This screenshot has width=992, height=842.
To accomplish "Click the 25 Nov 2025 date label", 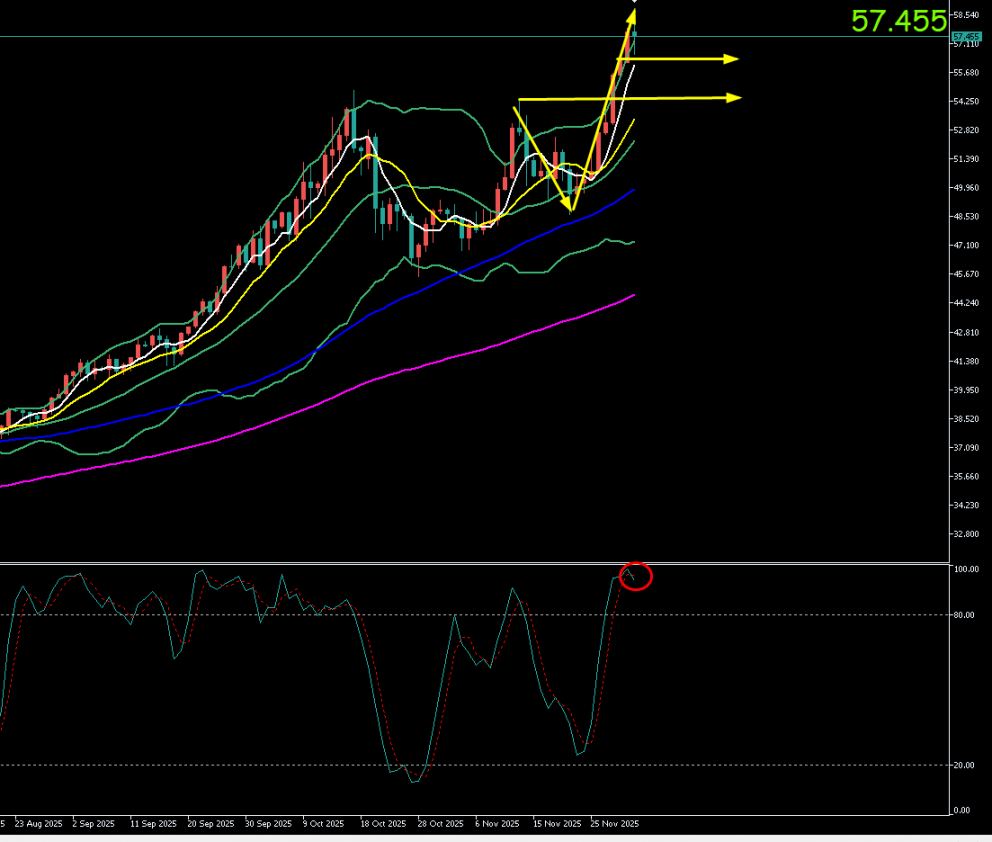I will click(x=614, y=824).
